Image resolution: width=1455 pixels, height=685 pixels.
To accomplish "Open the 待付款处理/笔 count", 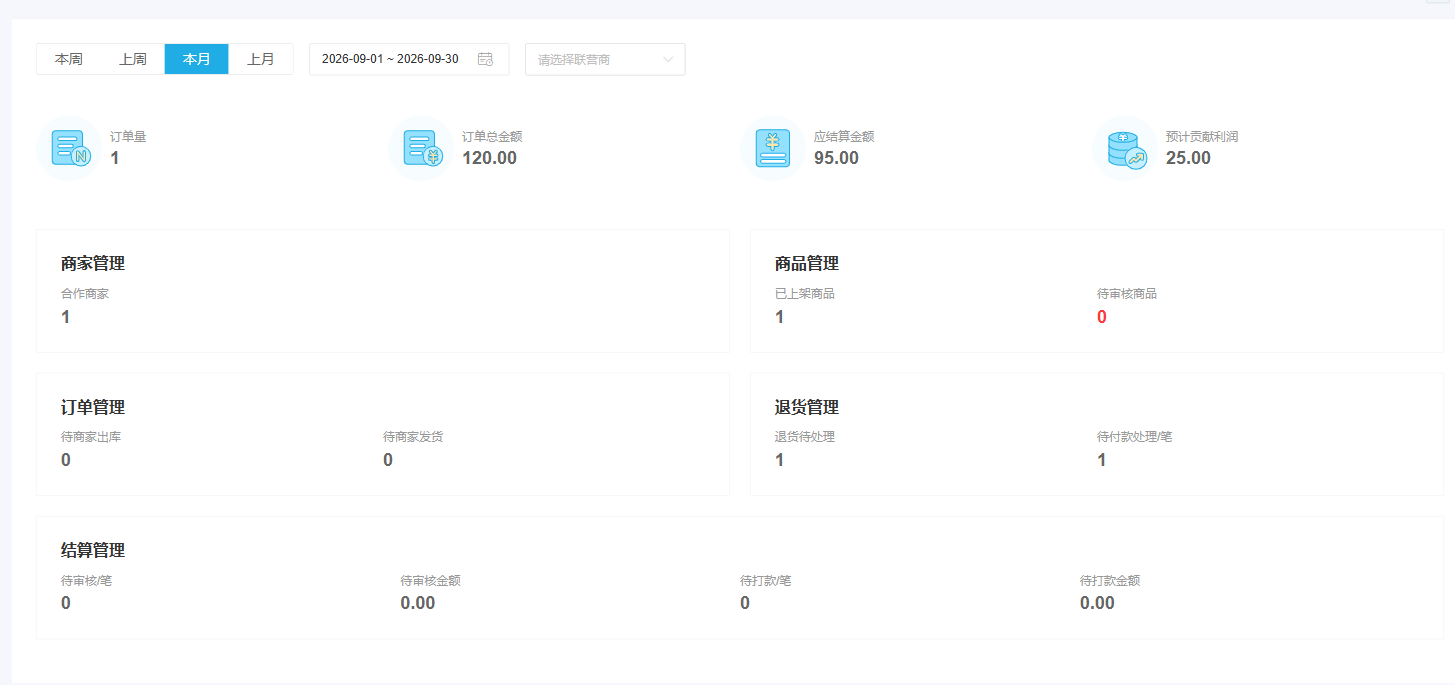I will click(x=1102, y=460).
